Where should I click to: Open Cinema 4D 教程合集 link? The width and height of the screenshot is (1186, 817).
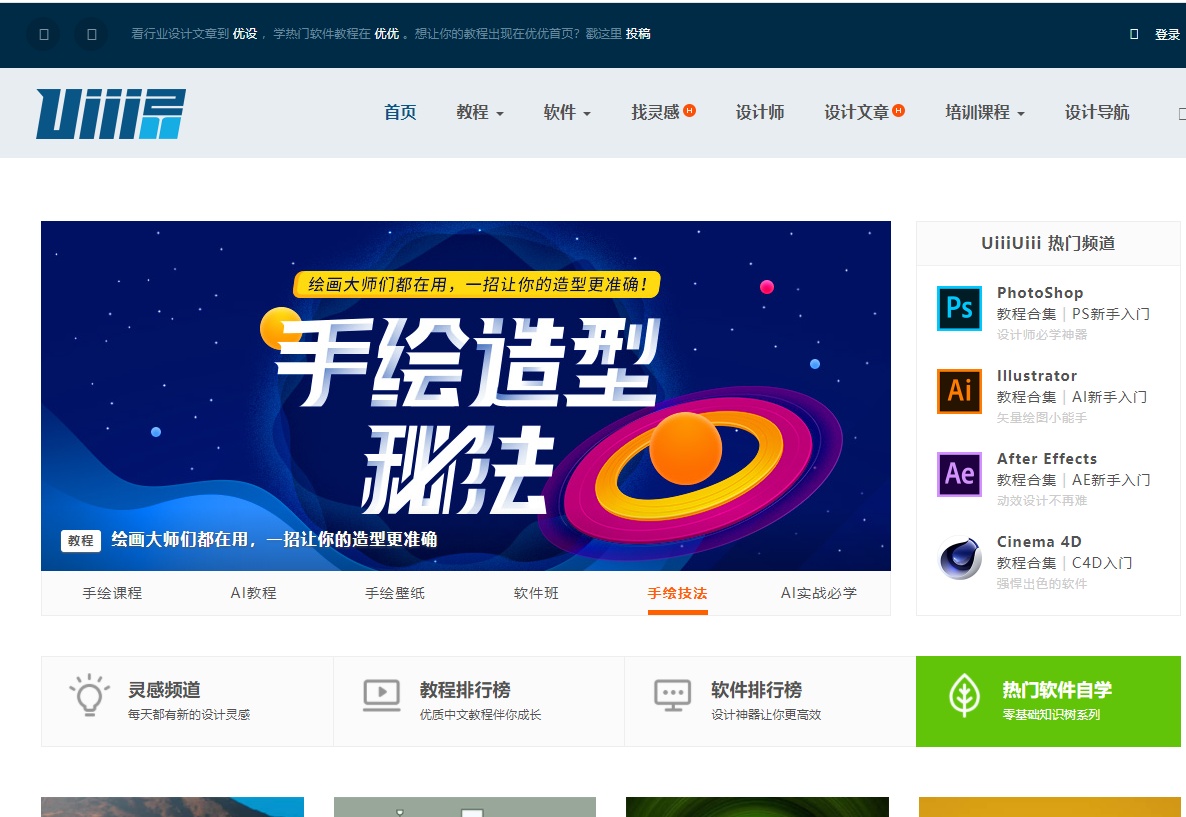1026,563
